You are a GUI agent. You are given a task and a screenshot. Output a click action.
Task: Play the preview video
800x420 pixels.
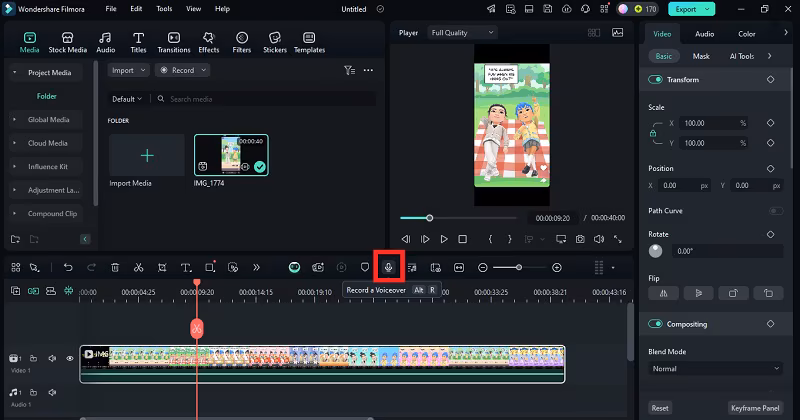coord(444,239)
